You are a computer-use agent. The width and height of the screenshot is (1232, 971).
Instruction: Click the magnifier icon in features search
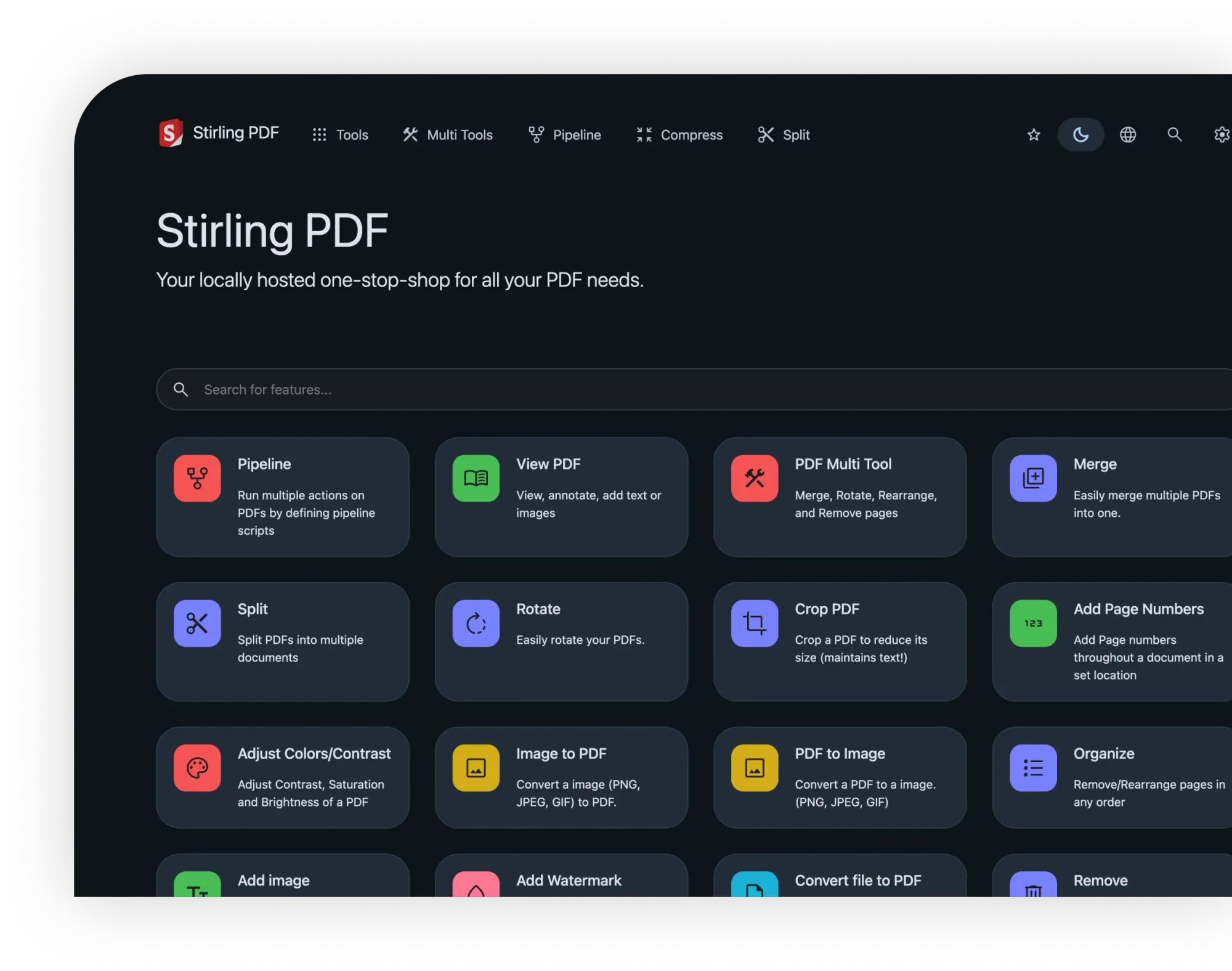[x=180, y=389]
